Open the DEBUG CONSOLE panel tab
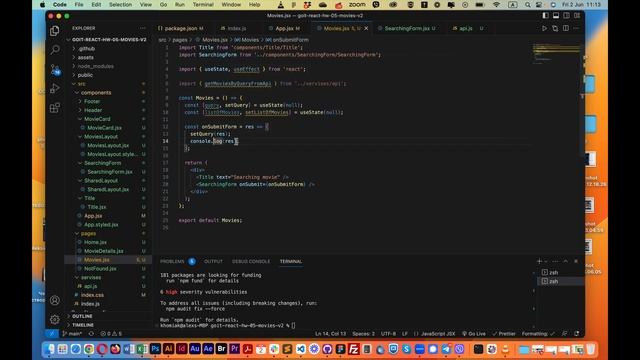 point(251,261)
